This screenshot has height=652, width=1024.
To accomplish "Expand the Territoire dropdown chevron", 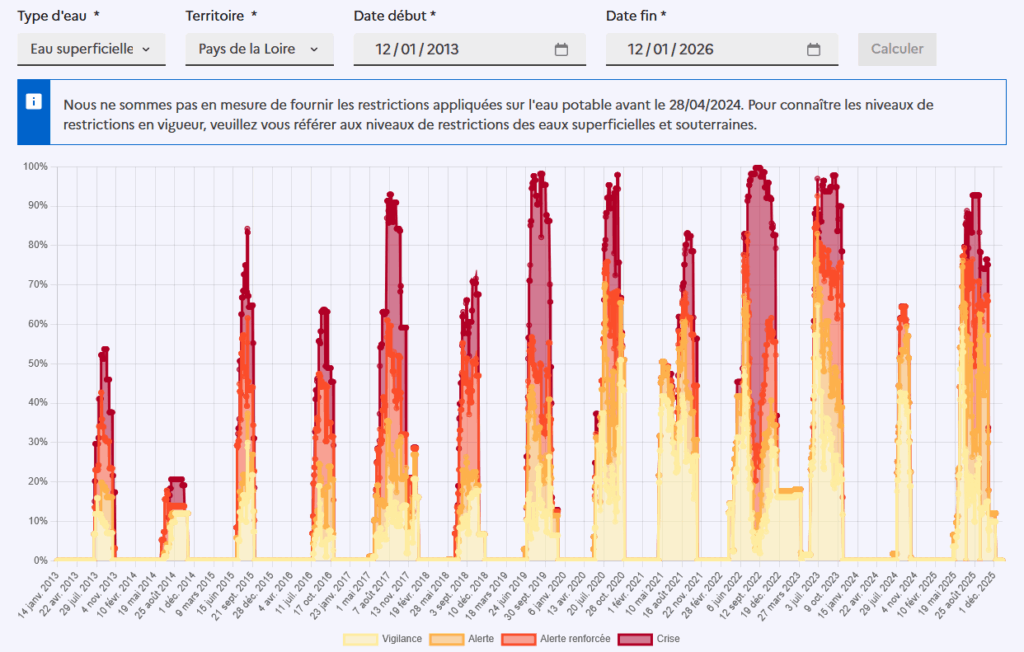I will (x=314, y=49).
